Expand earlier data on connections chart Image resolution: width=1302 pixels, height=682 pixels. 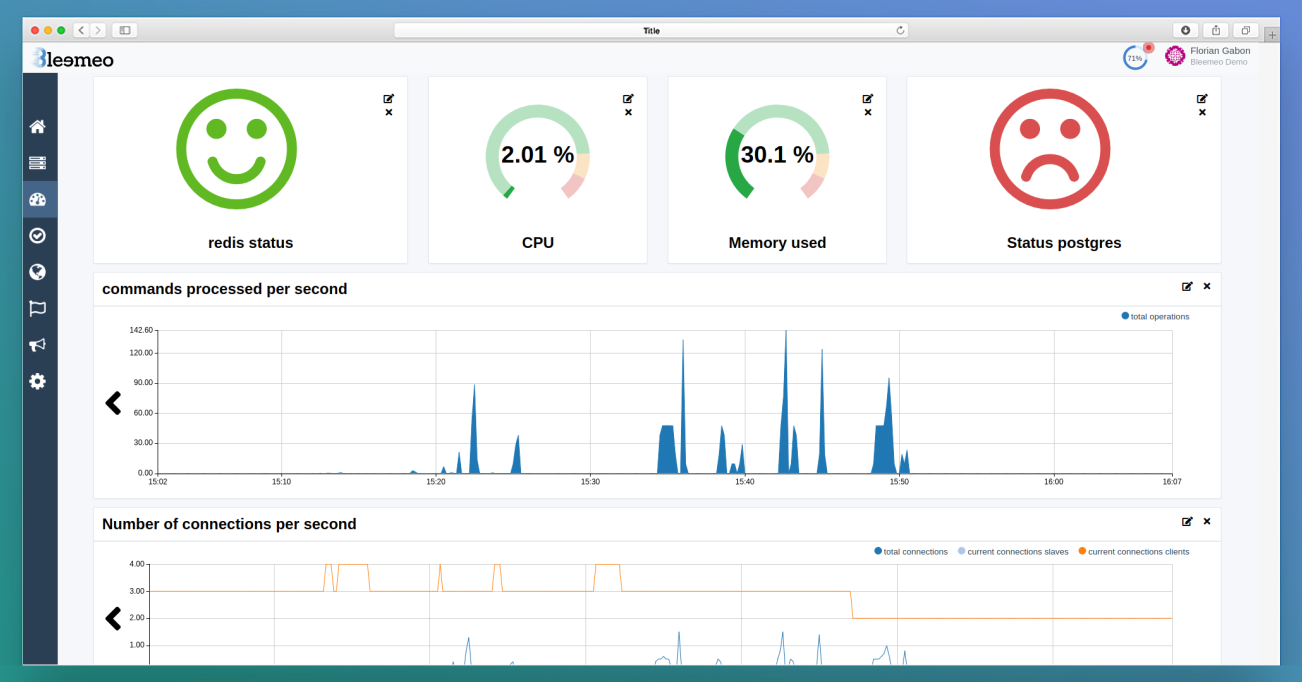pos(113,618)
